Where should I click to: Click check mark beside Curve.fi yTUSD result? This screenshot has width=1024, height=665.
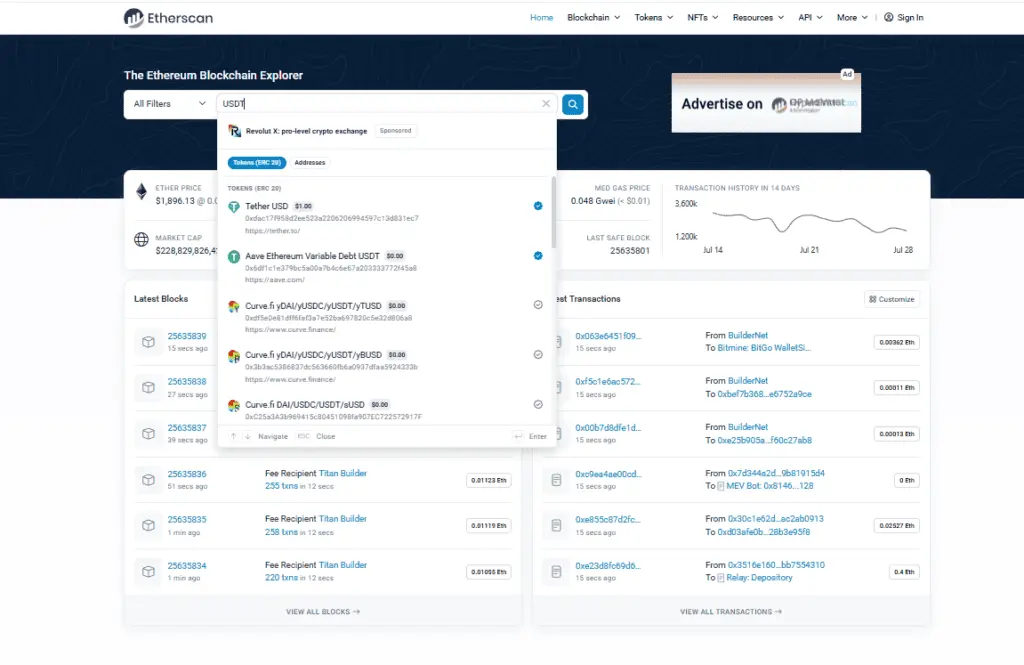point(538,305)
